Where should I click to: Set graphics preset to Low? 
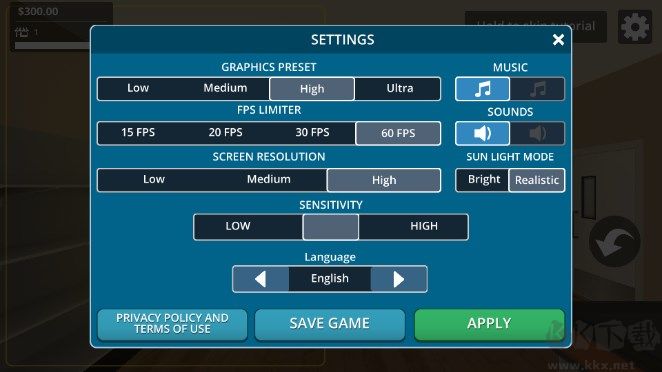138,88
